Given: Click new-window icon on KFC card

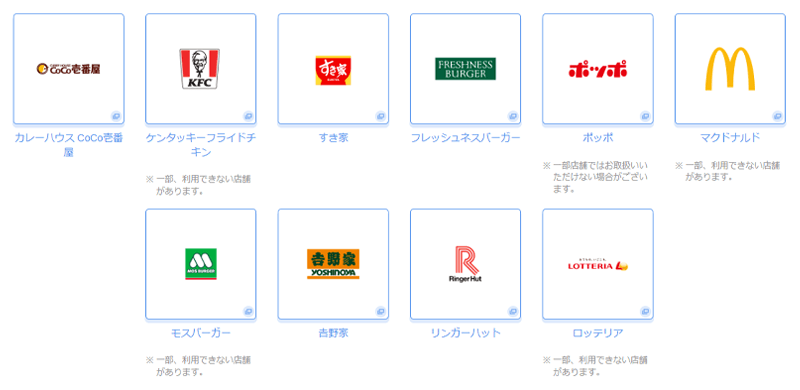Looking at the screenshot, I should pyautogui.click(x=248, y=116).
